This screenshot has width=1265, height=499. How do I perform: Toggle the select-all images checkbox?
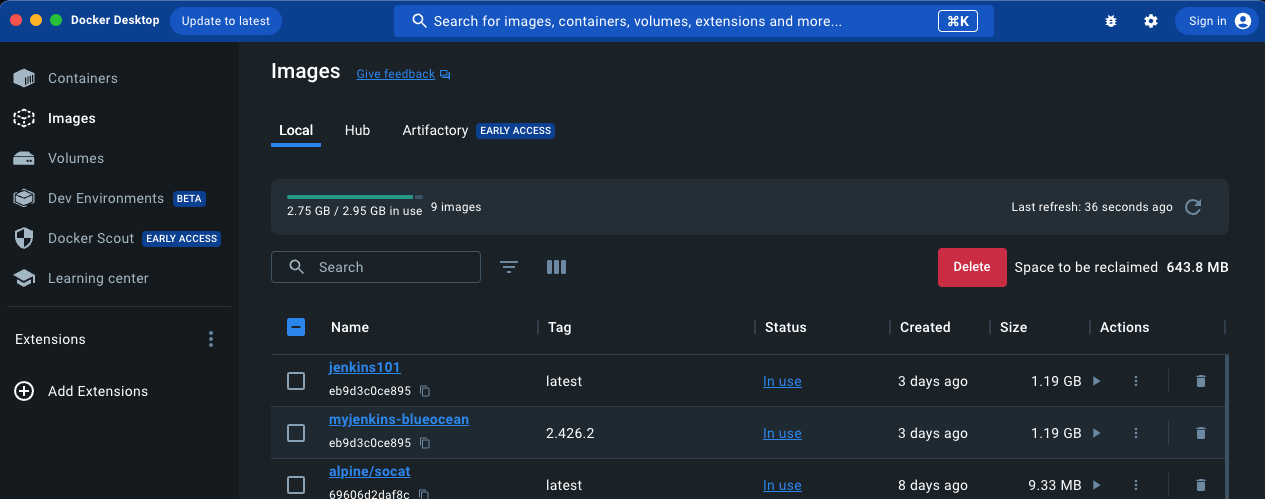click(296, 327)
